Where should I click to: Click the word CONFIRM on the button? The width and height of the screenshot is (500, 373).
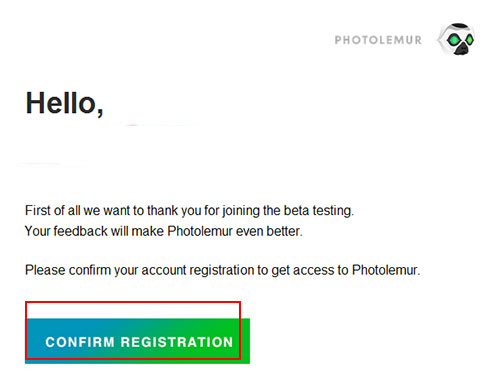coord(80,342)
